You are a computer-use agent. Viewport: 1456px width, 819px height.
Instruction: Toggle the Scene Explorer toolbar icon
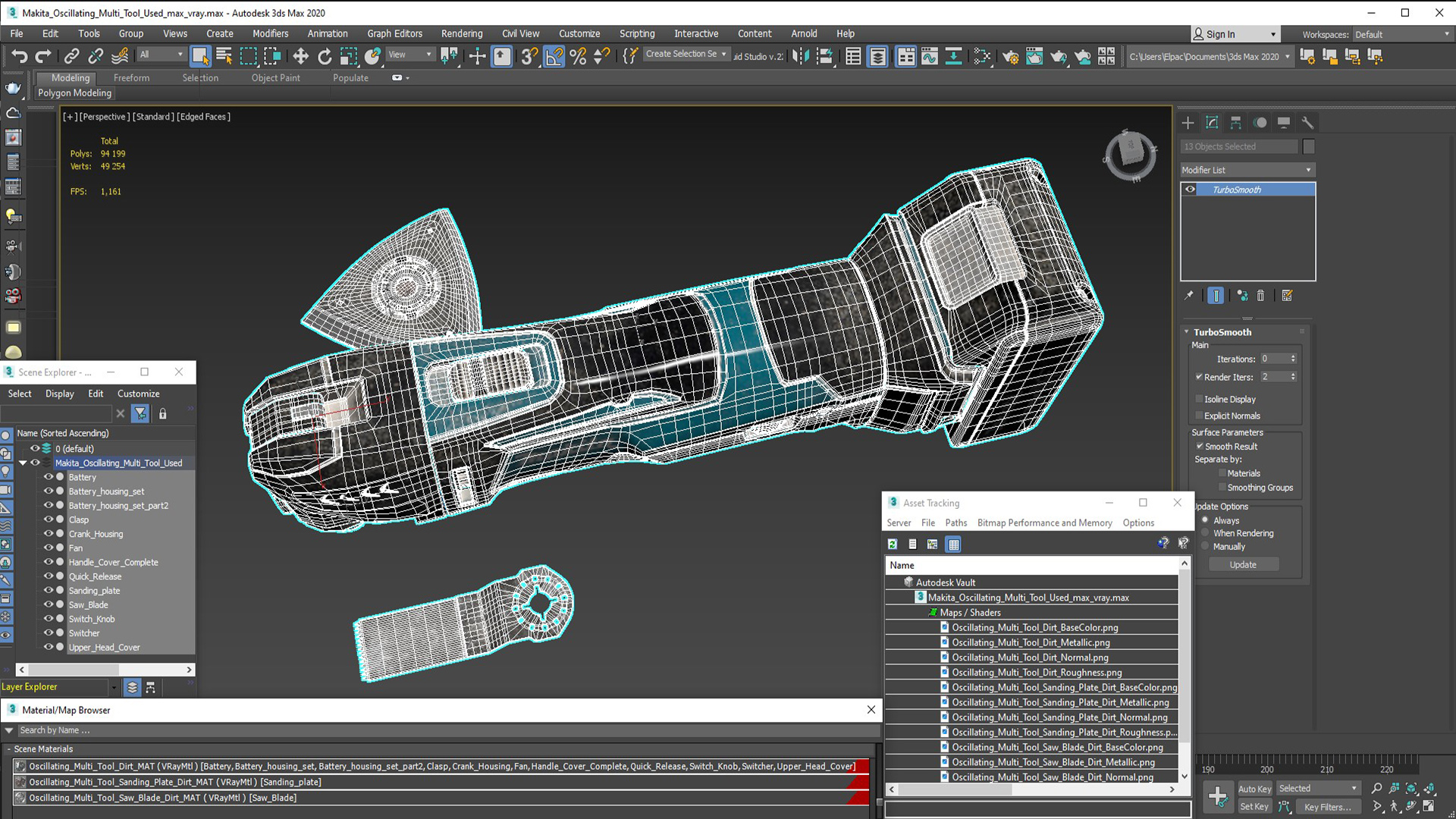pyautogui.click(x=853, y=56)
